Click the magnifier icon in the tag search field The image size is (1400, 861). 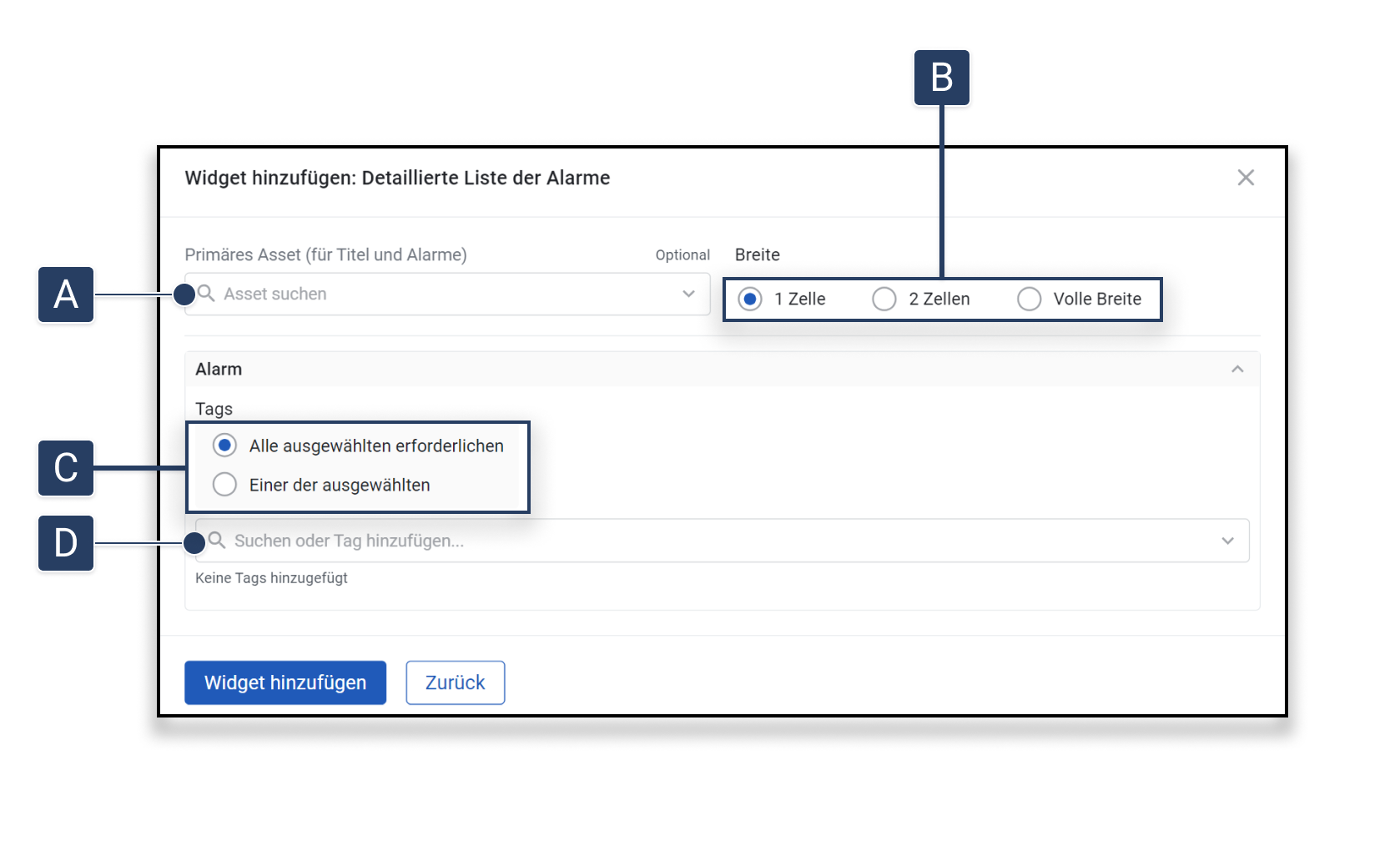coord(217,541)
